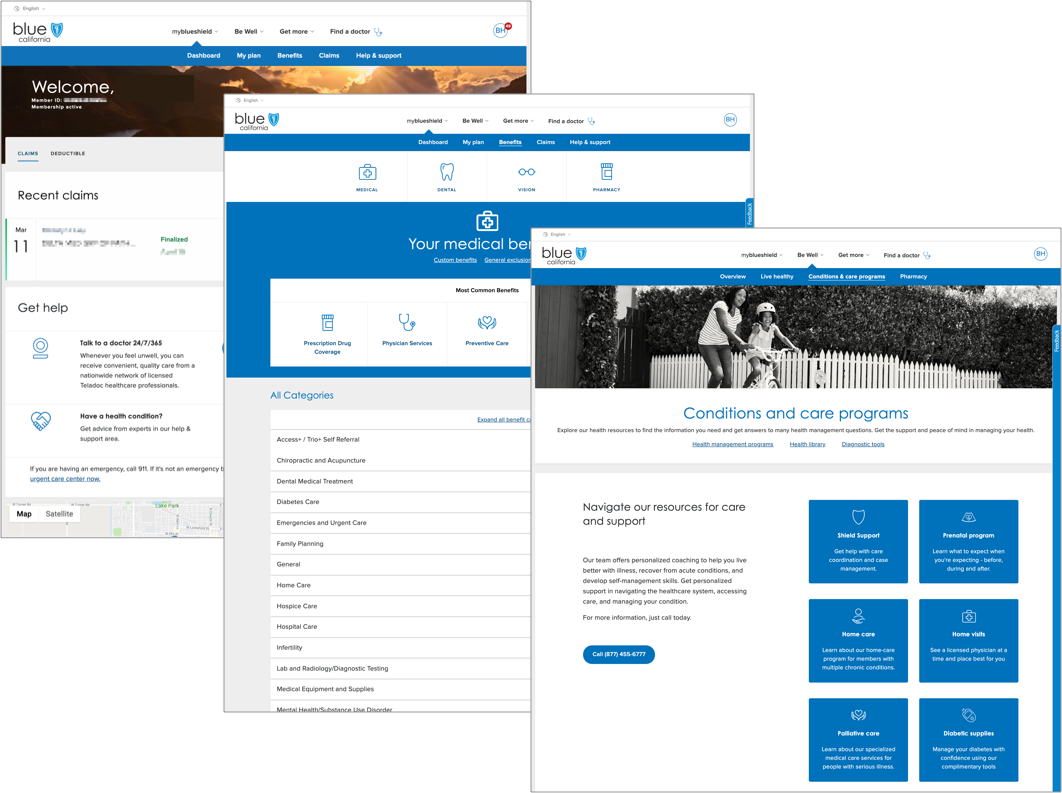Open the Prenatal program tile

[x=969, y=541]
